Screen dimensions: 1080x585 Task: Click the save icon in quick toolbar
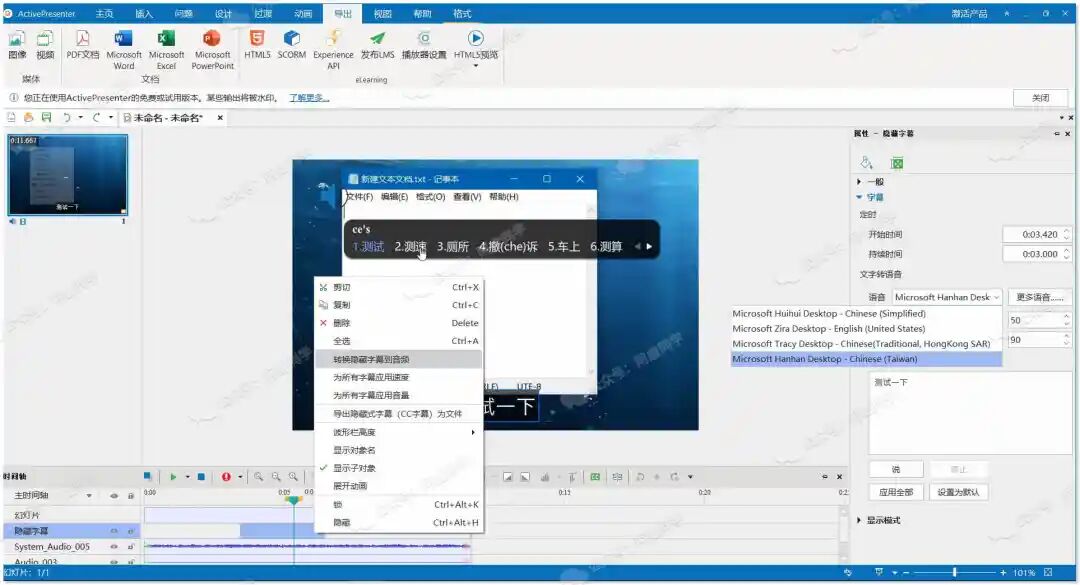46,118
